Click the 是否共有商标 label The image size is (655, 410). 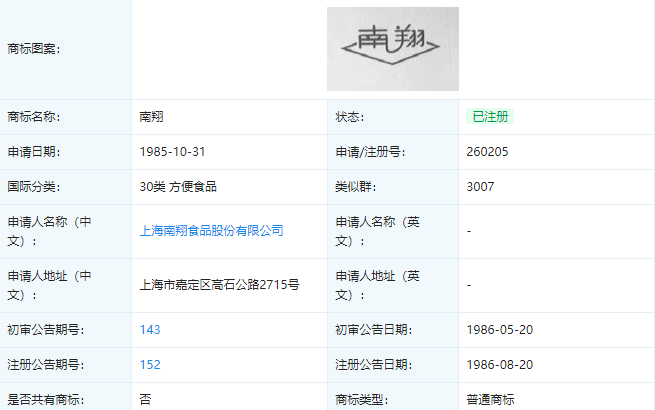(x=46, y=400)
